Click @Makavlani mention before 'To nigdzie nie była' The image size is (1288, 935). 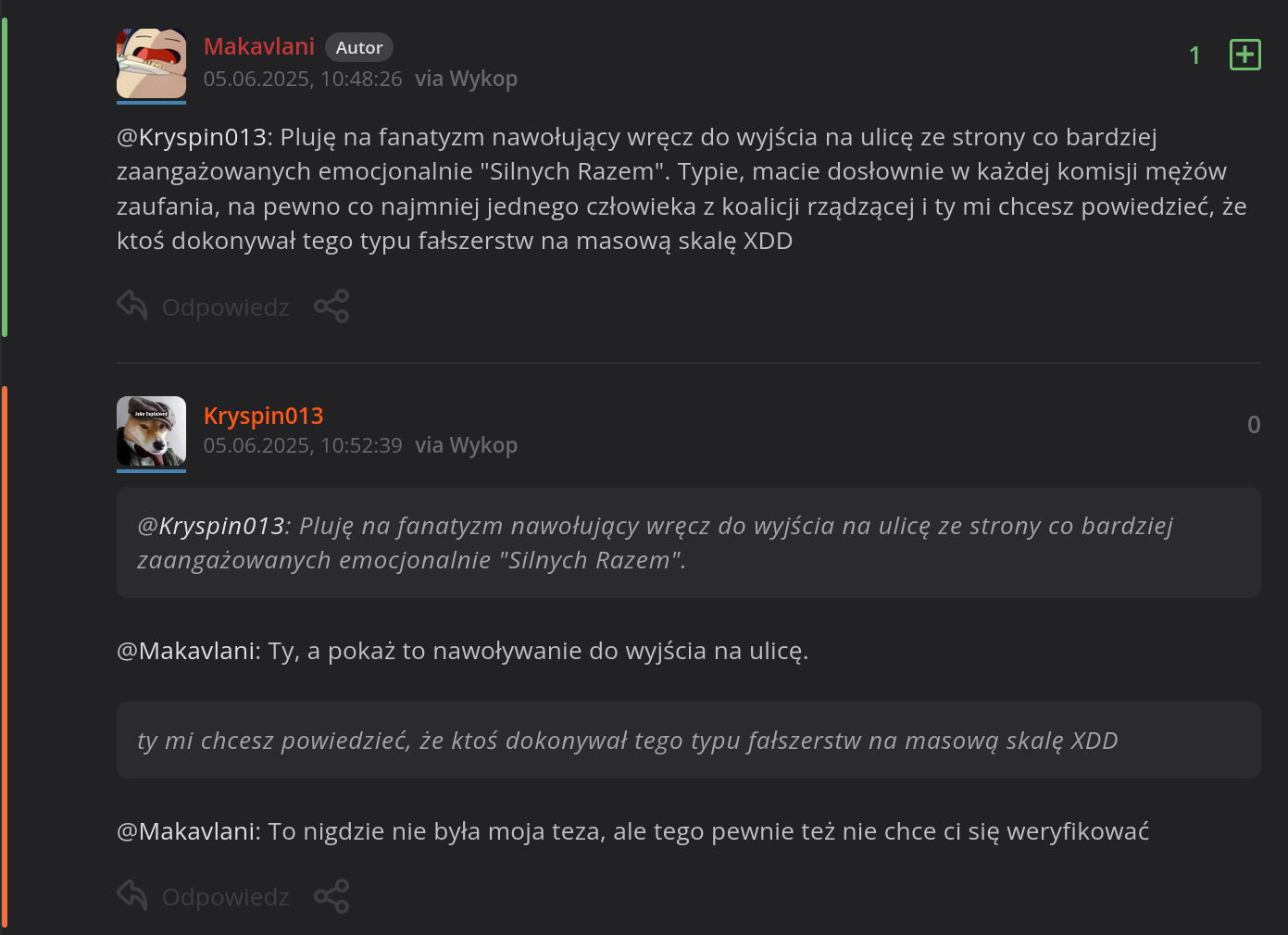point(188,831)
